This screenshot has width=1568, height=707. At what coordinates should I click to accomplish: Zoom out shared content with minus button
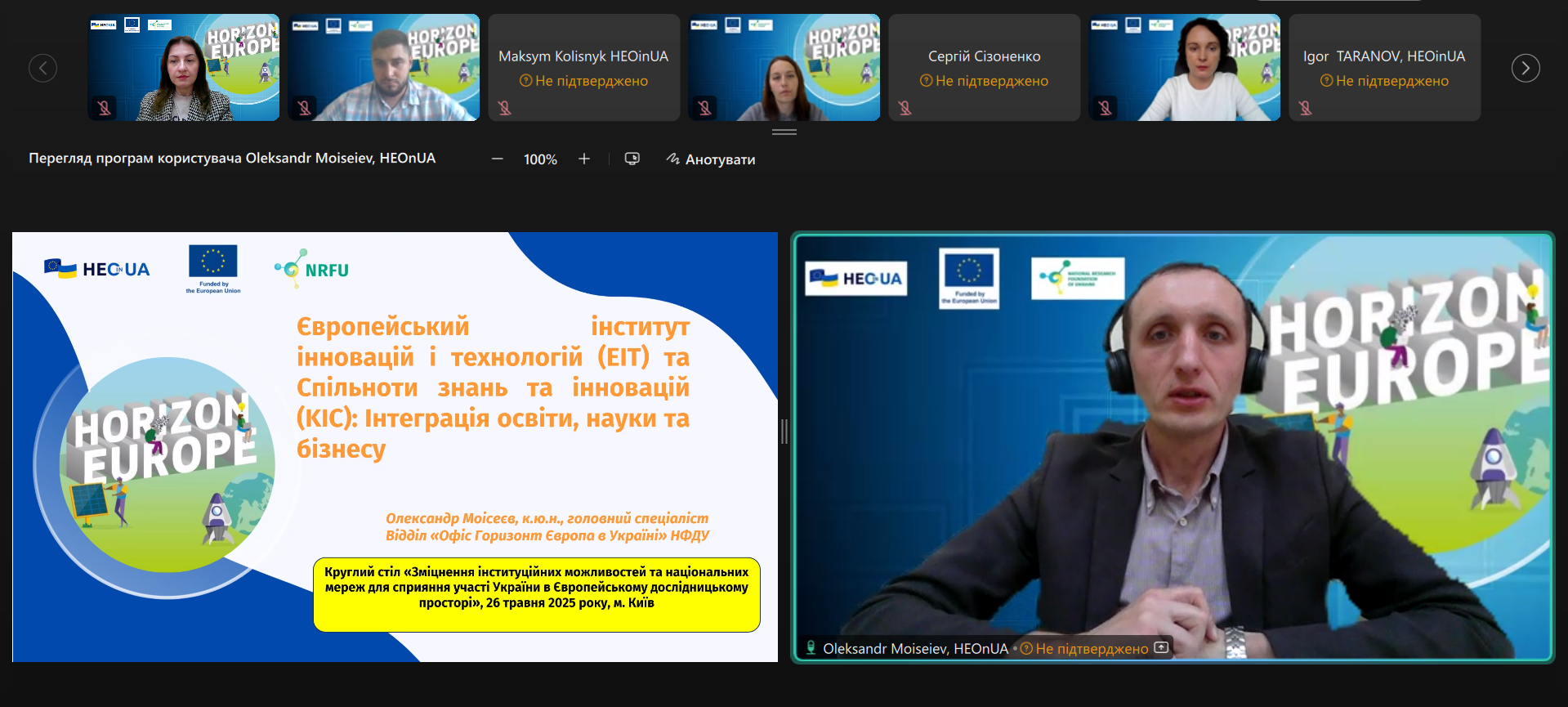pyautogui.click(x=497, y=159)
